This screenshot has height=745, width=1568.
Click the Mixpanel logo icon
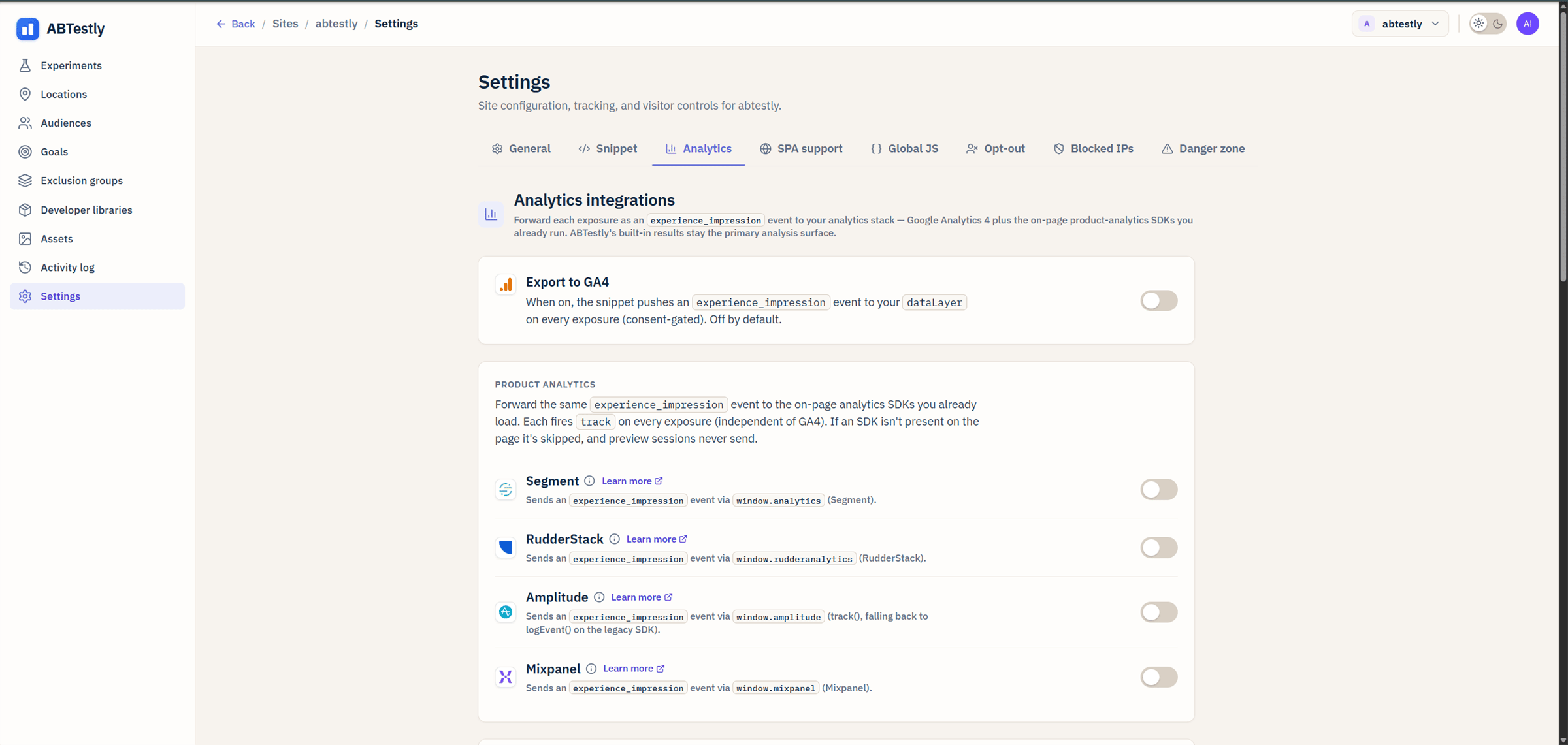506,676
